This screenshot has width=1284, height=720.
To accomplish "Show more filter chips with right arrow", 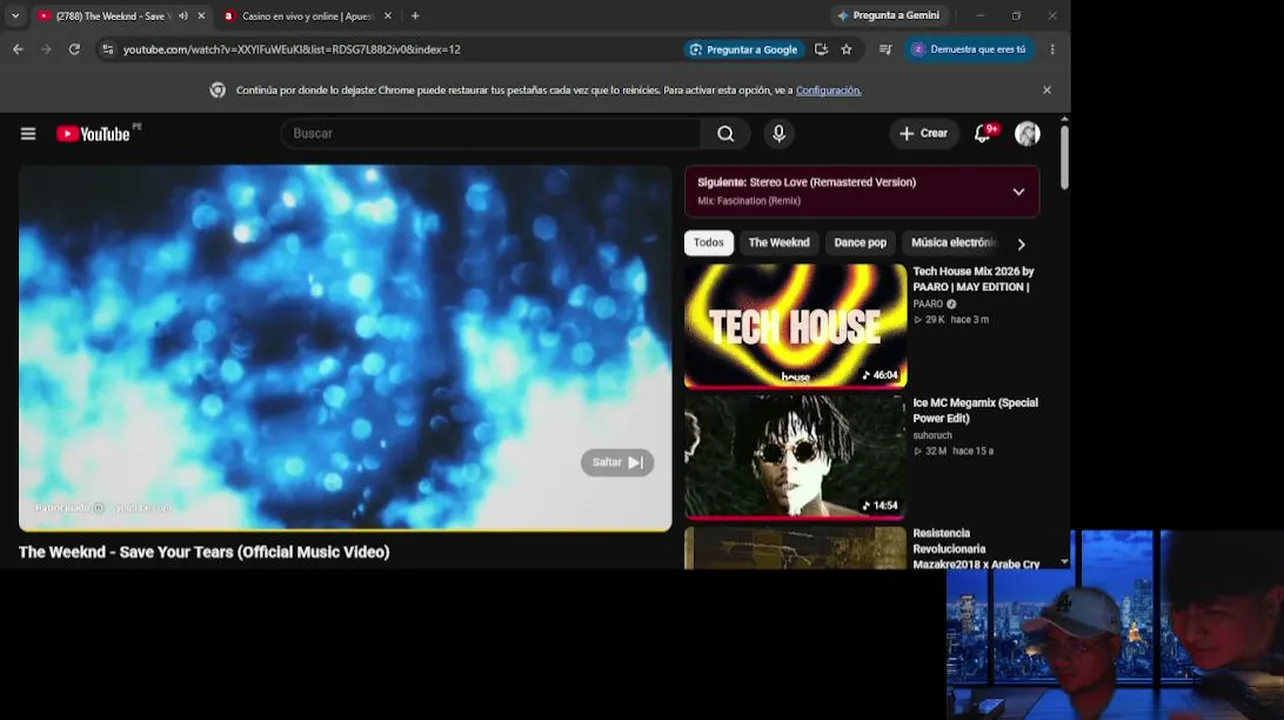I will click(x=1021, y=244).
